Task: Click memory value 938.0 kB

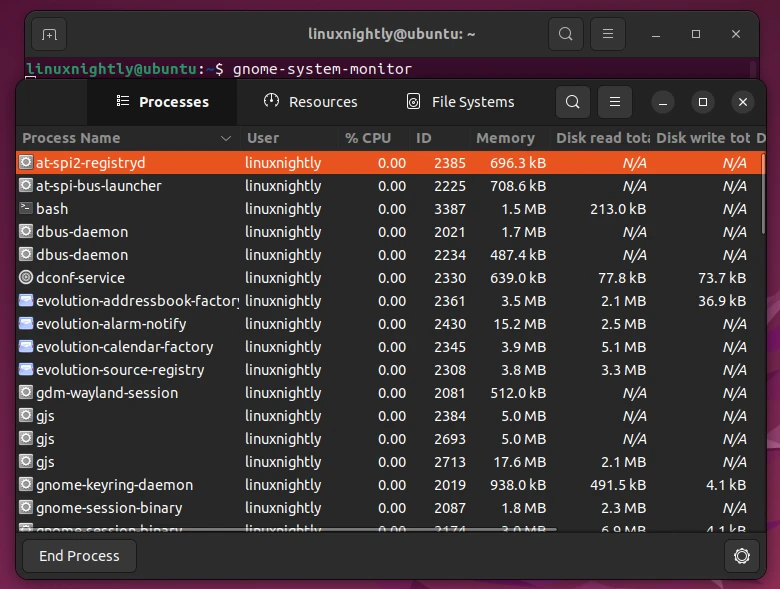Action: [518, 485]
